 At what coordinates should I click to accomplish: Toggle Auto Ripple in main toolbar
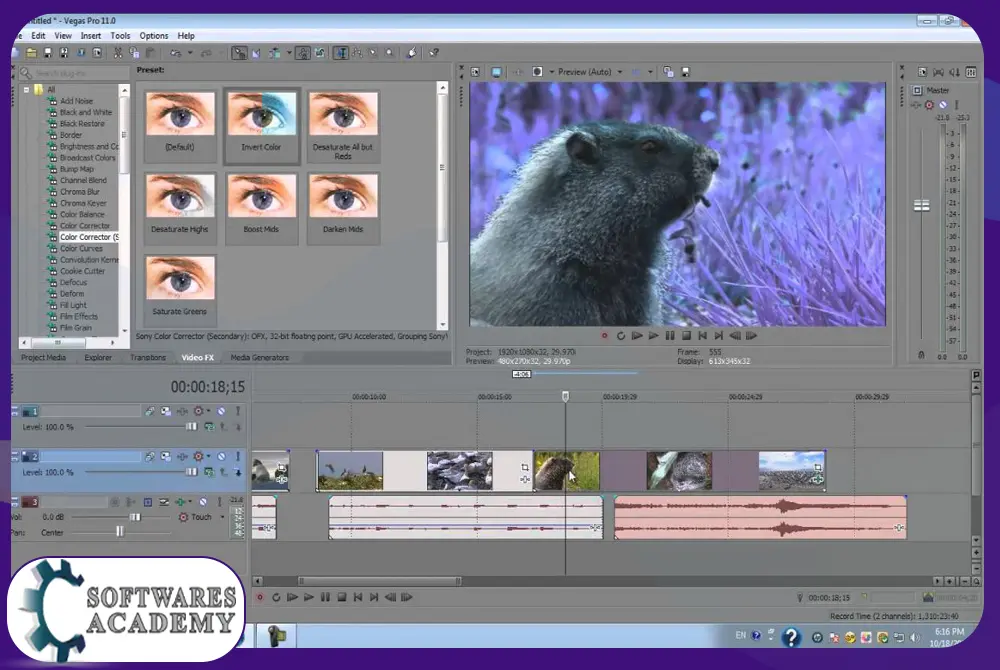274,53
